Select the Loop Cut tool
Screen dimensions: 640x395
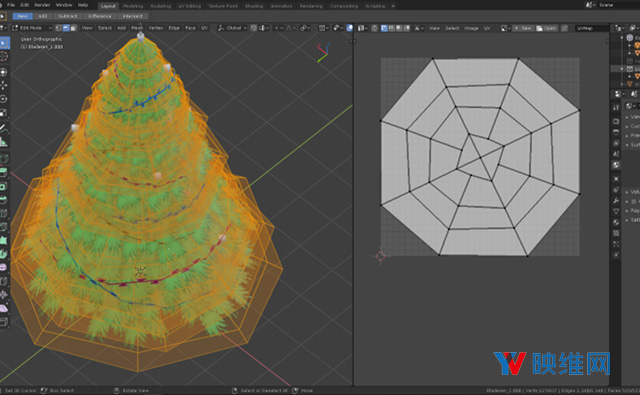(x=4, y=213)
